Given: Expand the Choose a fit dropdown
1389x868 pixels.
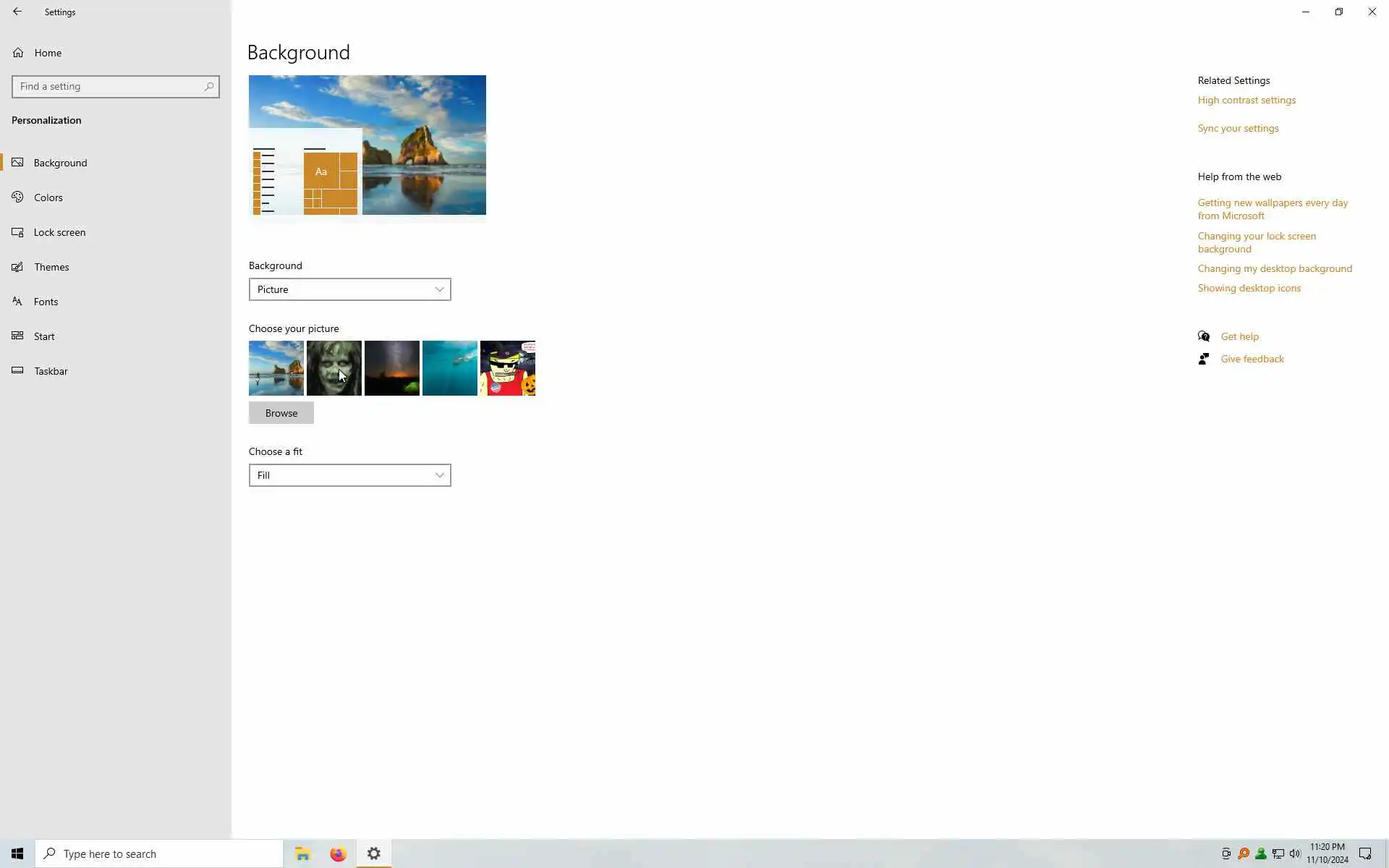Looking at the screenshot, I should tap(349, 475).
